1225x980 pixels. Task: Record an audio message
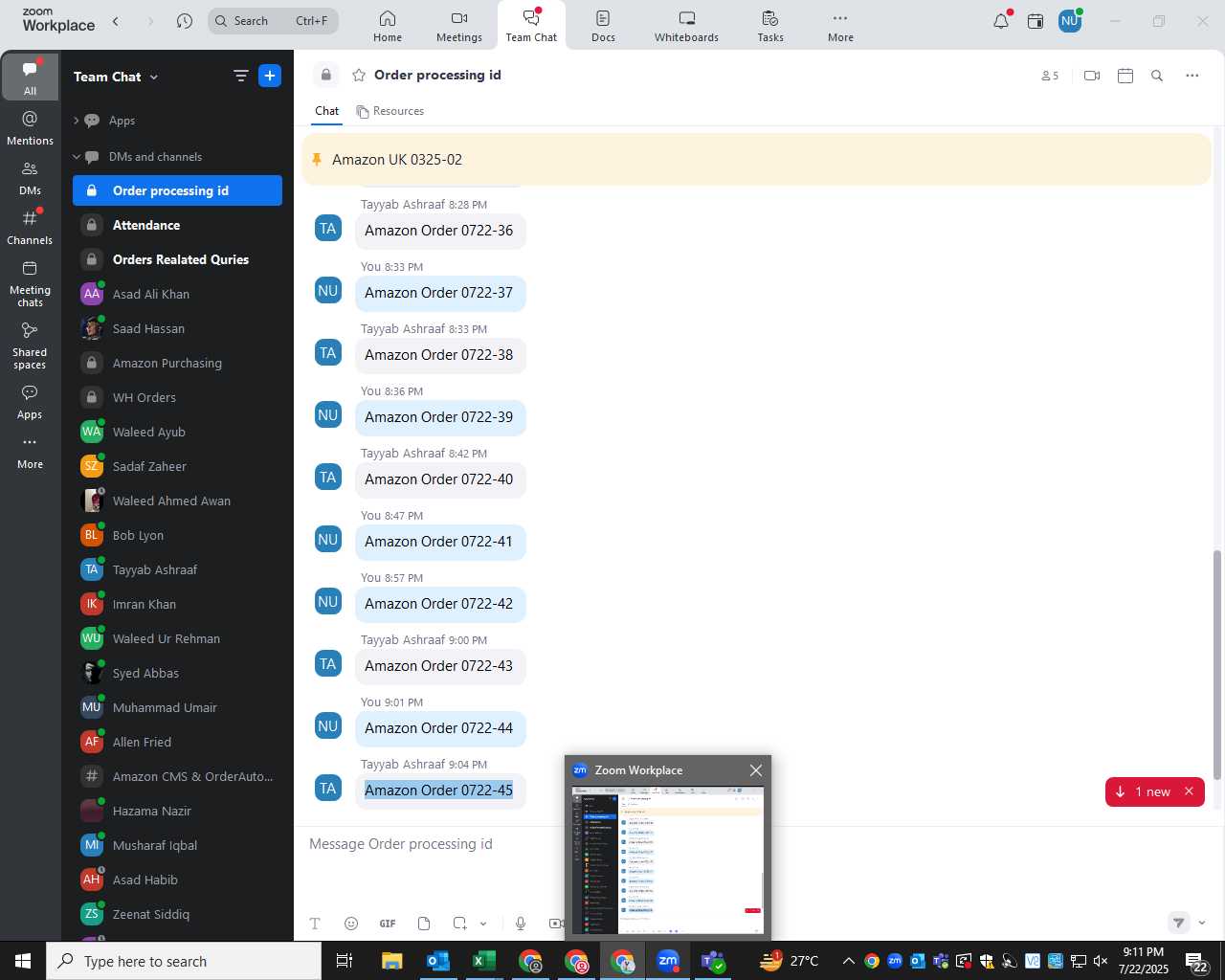click(x=521, y=924)
